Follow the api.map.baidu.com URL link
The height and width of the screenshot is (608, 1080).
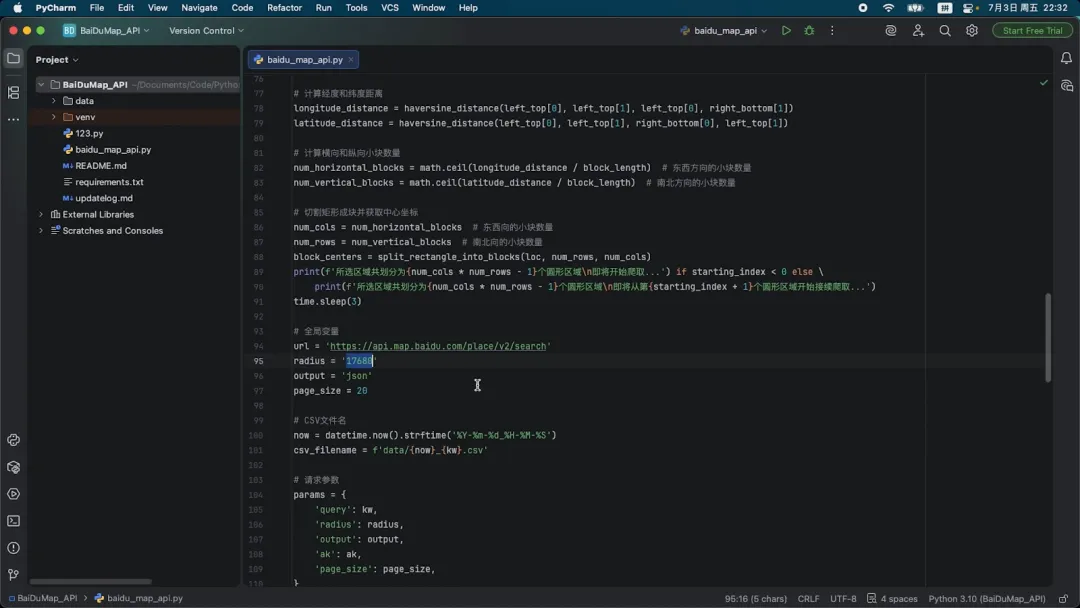438,346
